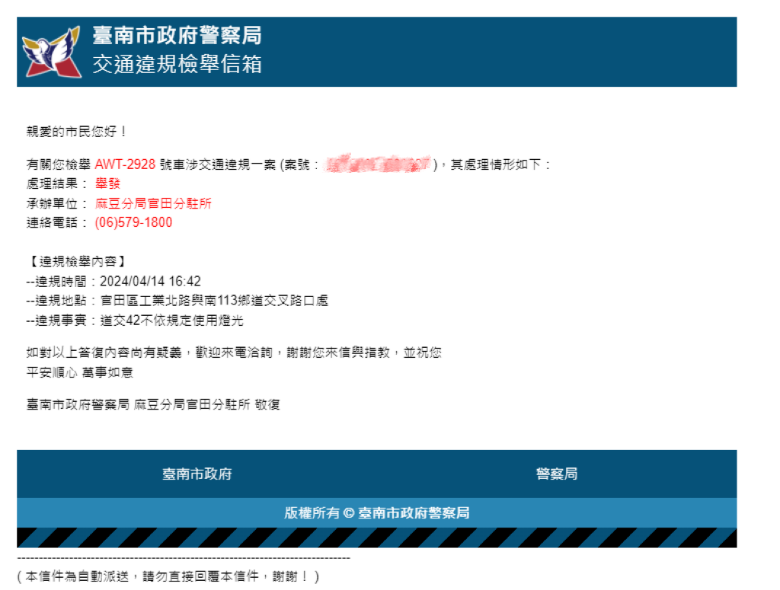Click the signature line ending with 敬復
This screenshot has height=590, width=780.
point(153,404)
